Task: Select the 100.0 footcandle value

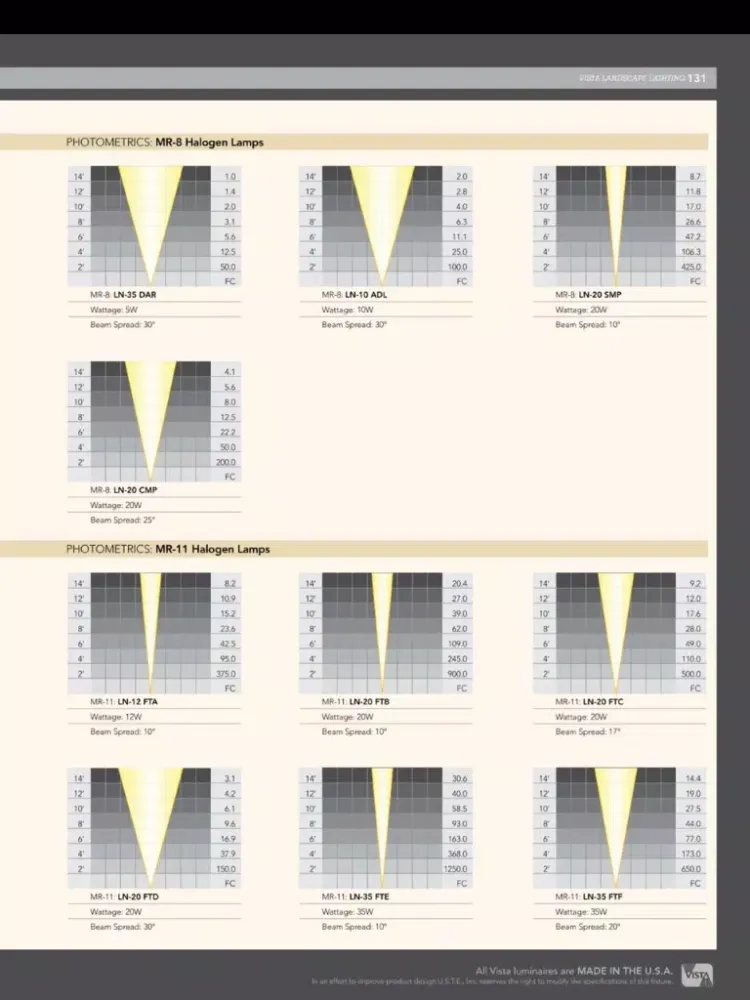Action: tap(457, 267)
